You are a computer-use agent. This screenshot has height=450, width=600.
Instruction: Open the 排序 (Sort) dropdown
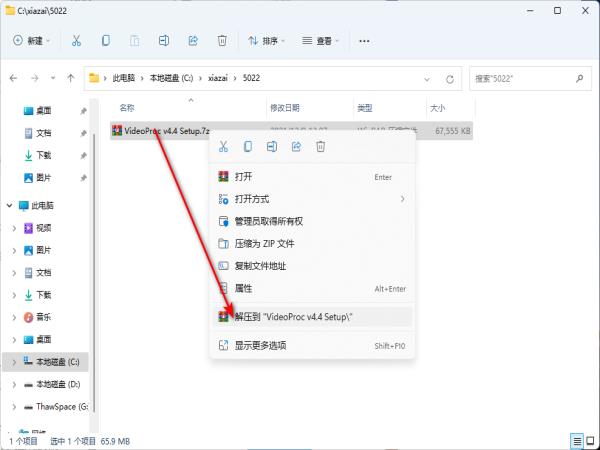coord(266,41)
